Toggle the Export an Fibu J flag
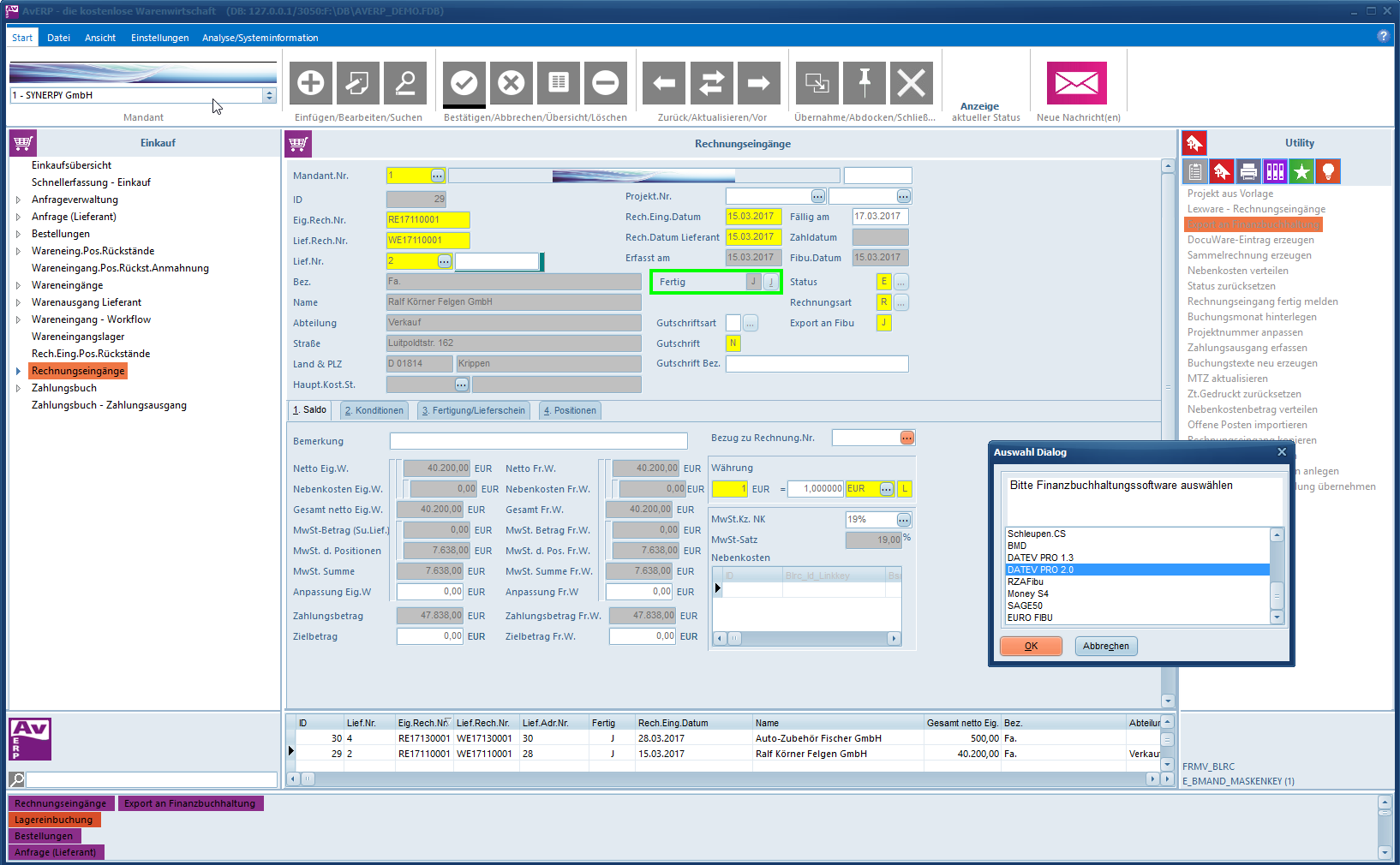This screenshot has width=1400, height=865. tap(883, 323)
